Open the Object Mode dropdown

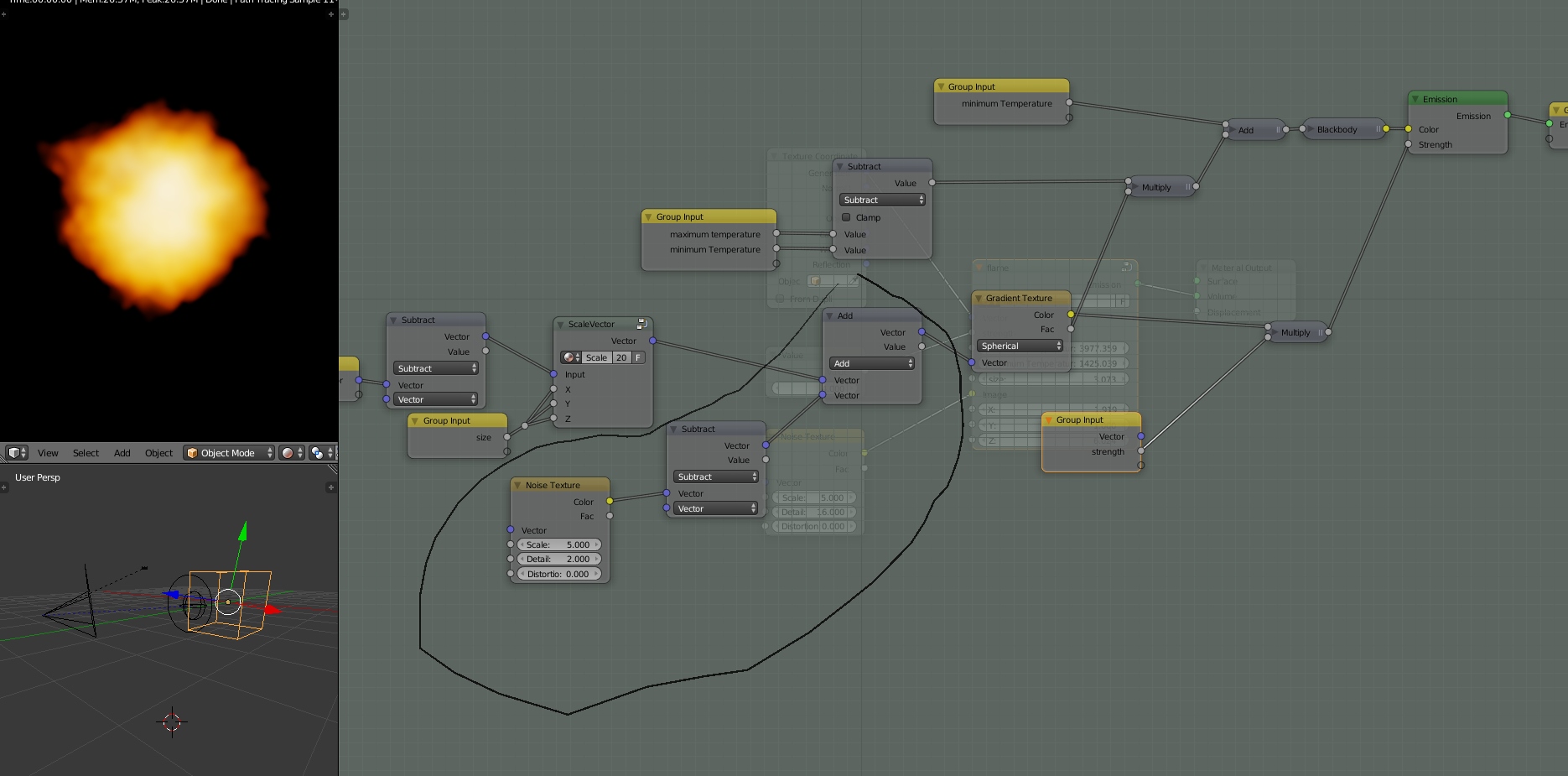(x=230, y=453)
